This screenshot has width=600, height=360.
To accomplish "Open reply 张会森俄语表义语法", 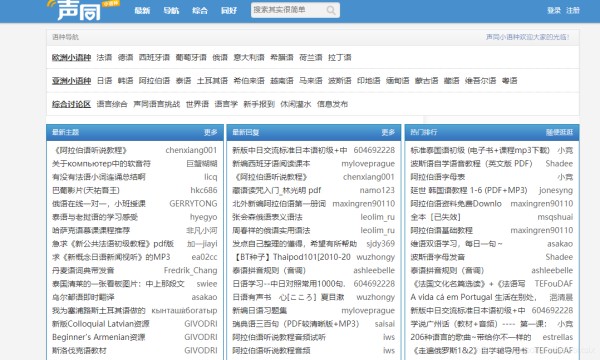I will [x=267, y=217].
